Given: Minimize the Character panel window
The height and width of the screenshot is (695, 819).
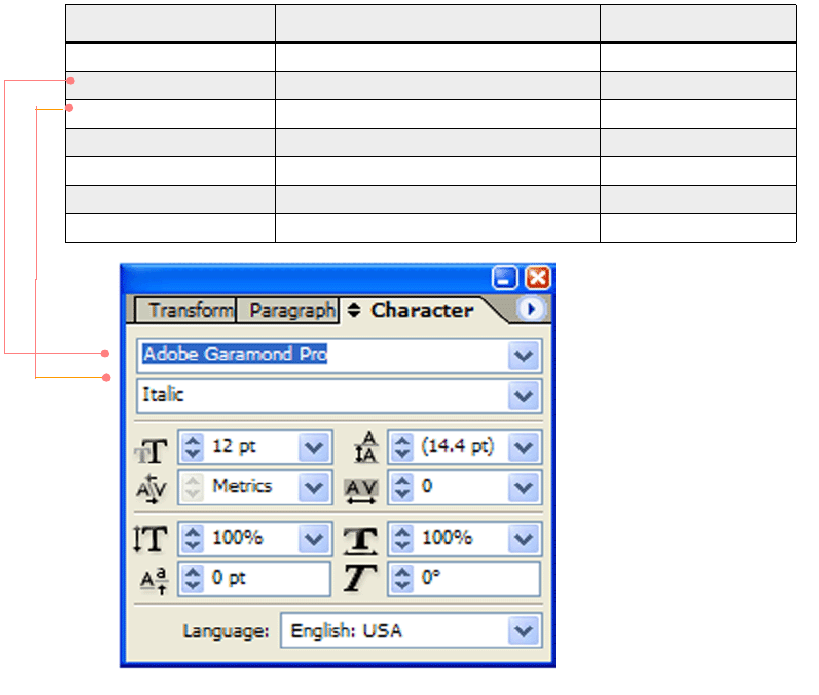Looking at the screenshot, I should [505, 277].
